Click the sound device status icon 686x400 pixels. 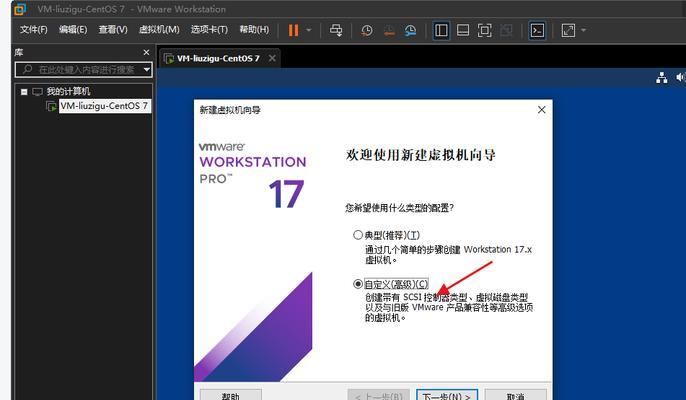coord(681,77)
